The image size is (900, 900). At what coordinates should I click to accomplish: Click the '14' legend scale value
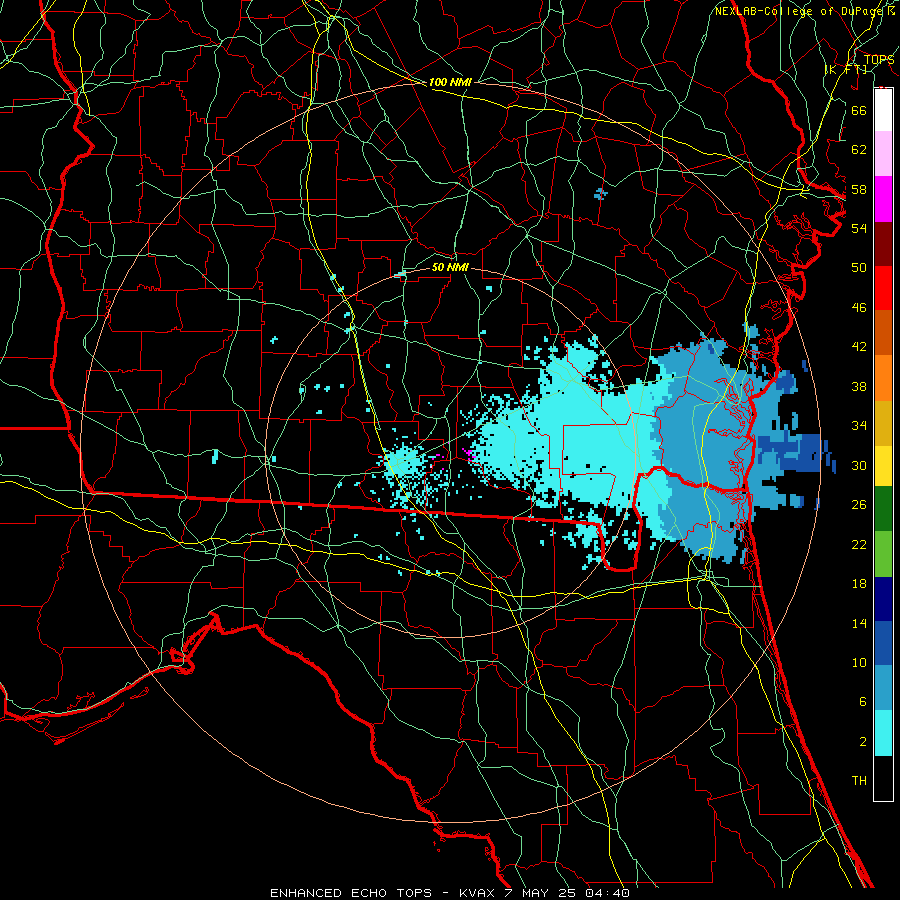click(x=859, y=623)
